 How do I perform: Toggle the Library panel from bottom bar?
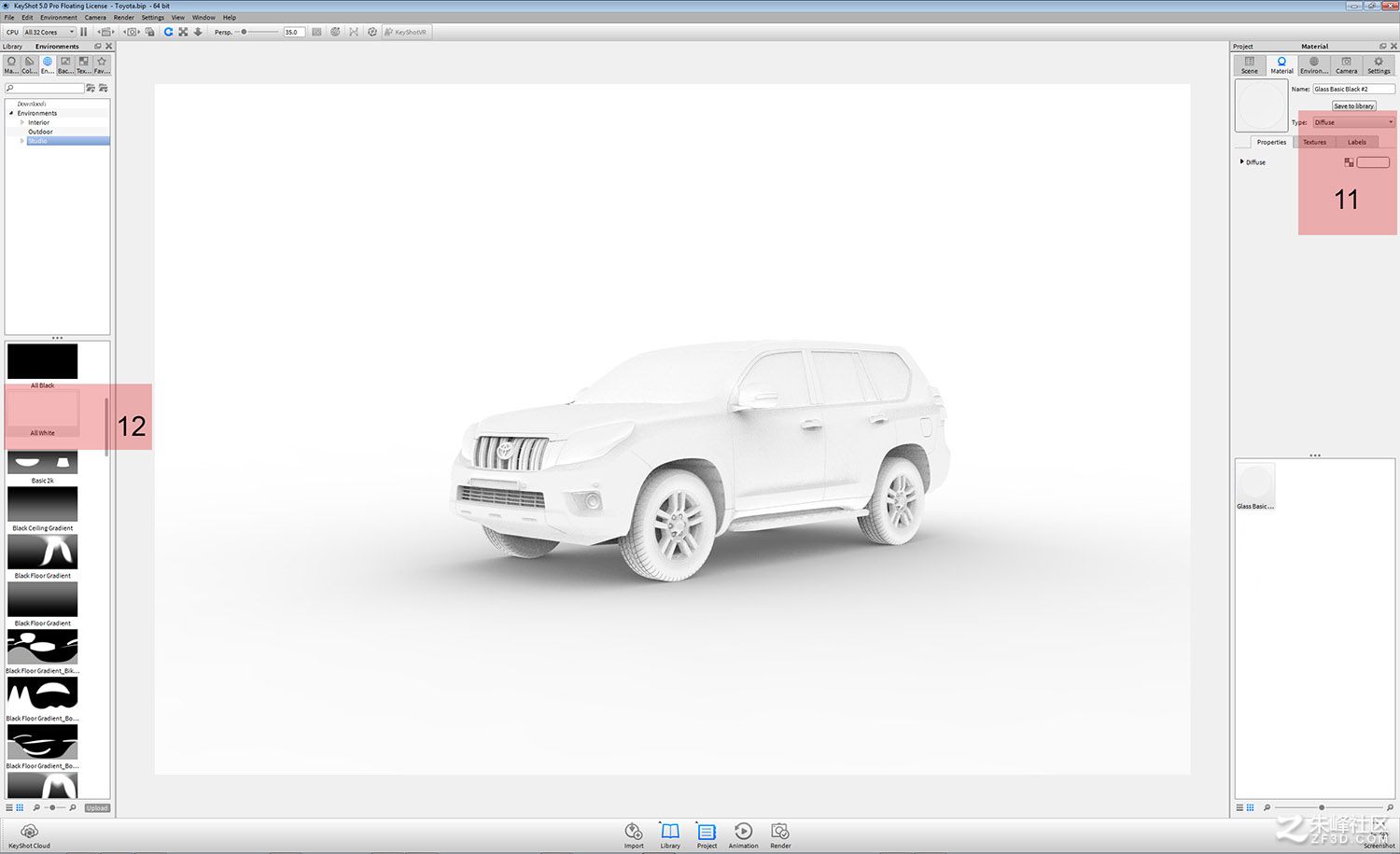point(670,835)
